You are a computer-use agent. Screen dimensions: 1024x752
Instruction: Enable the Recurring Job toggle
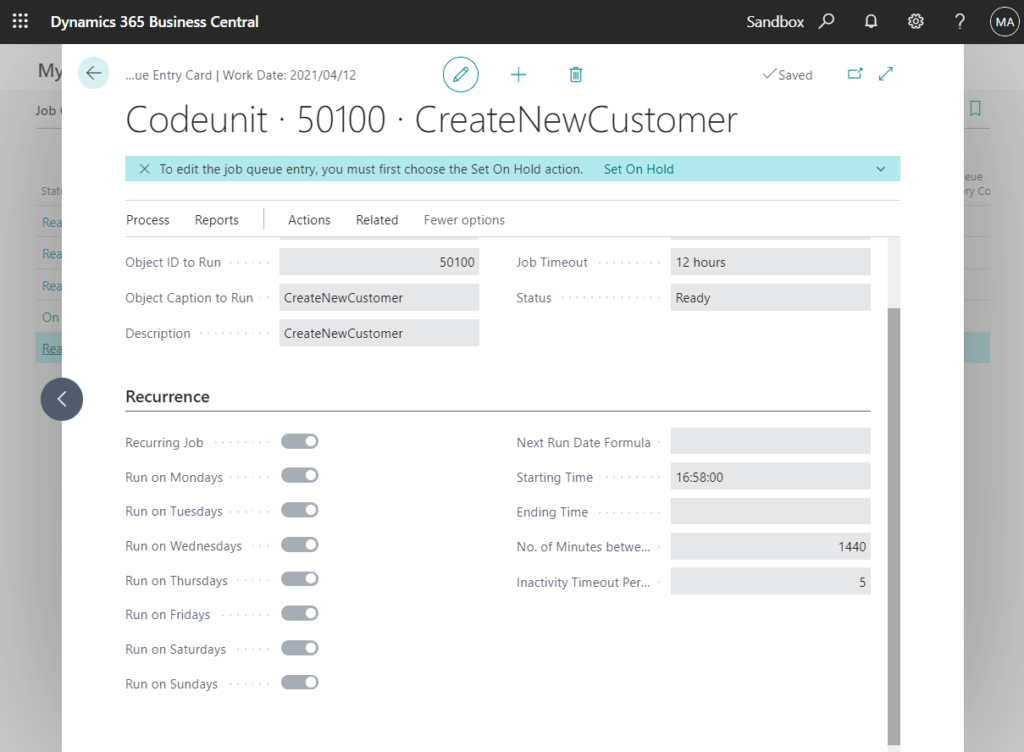(x=299, y=440)
